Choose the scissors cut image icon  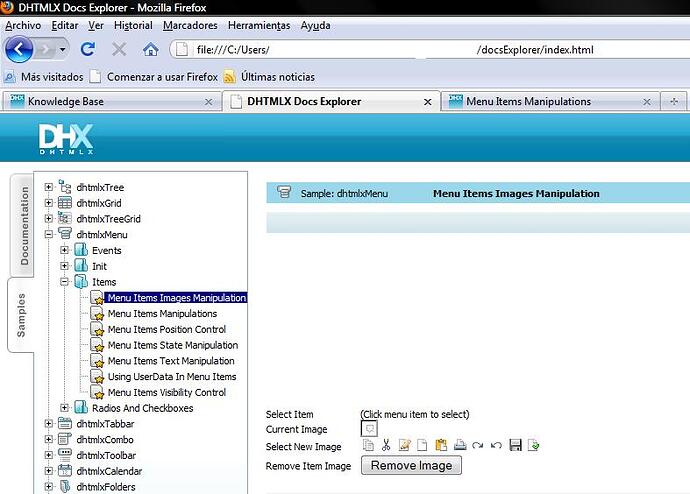386,445
